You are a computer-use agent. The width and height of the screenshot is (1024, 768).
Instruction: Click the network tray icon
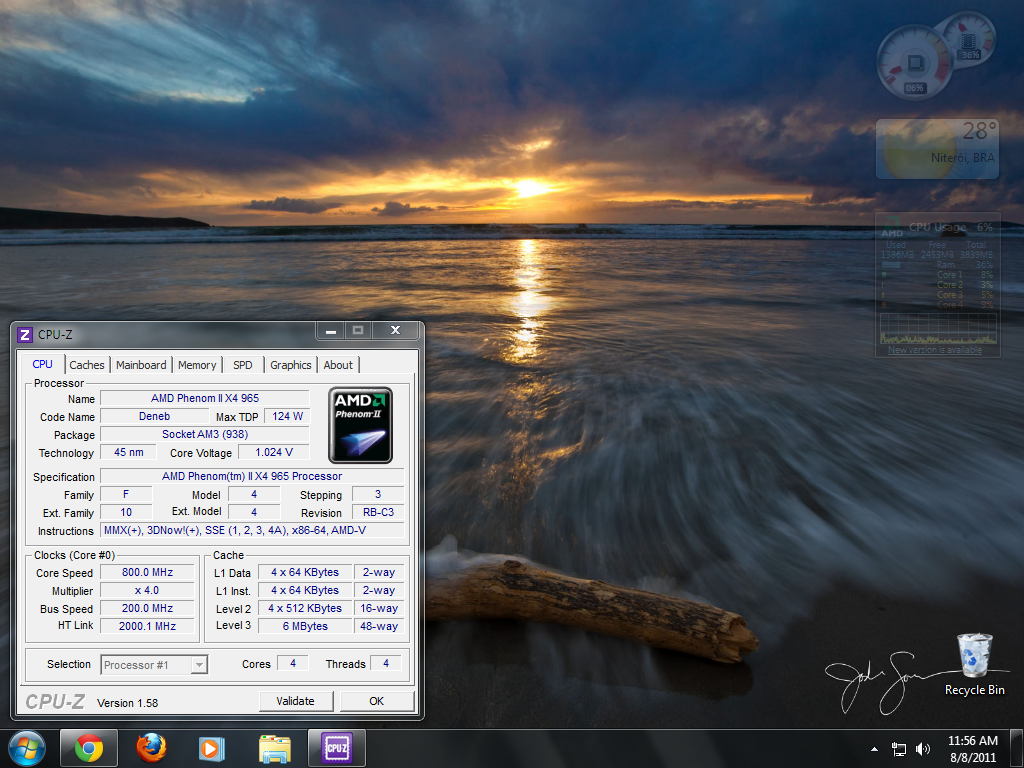(899, 749)
